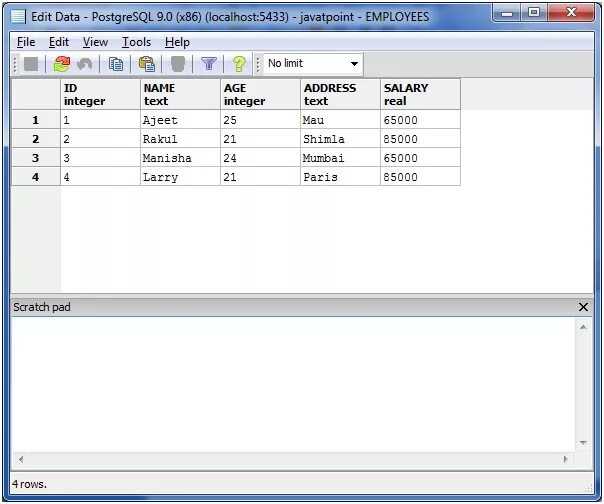The image size is (604, 504).
Task: Select row header 2
Action: click(x=36, y=139)
